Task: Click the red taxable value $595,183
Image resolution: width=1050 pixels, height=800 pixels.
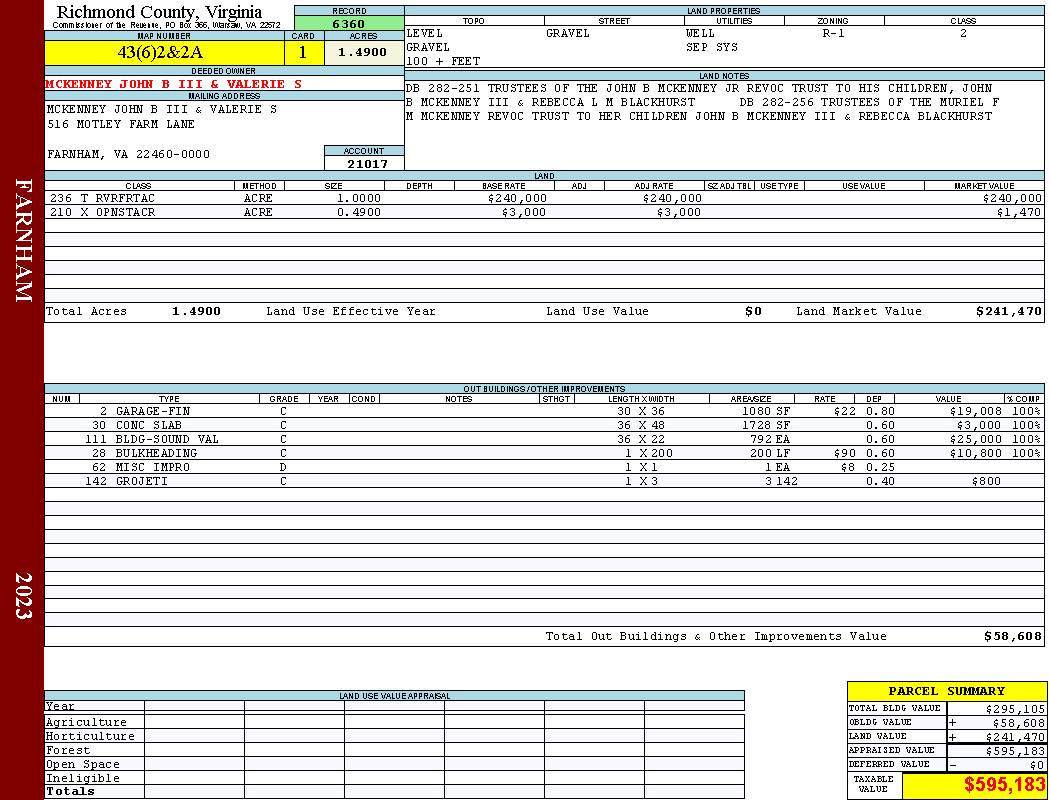Action: coord(1003,785)
